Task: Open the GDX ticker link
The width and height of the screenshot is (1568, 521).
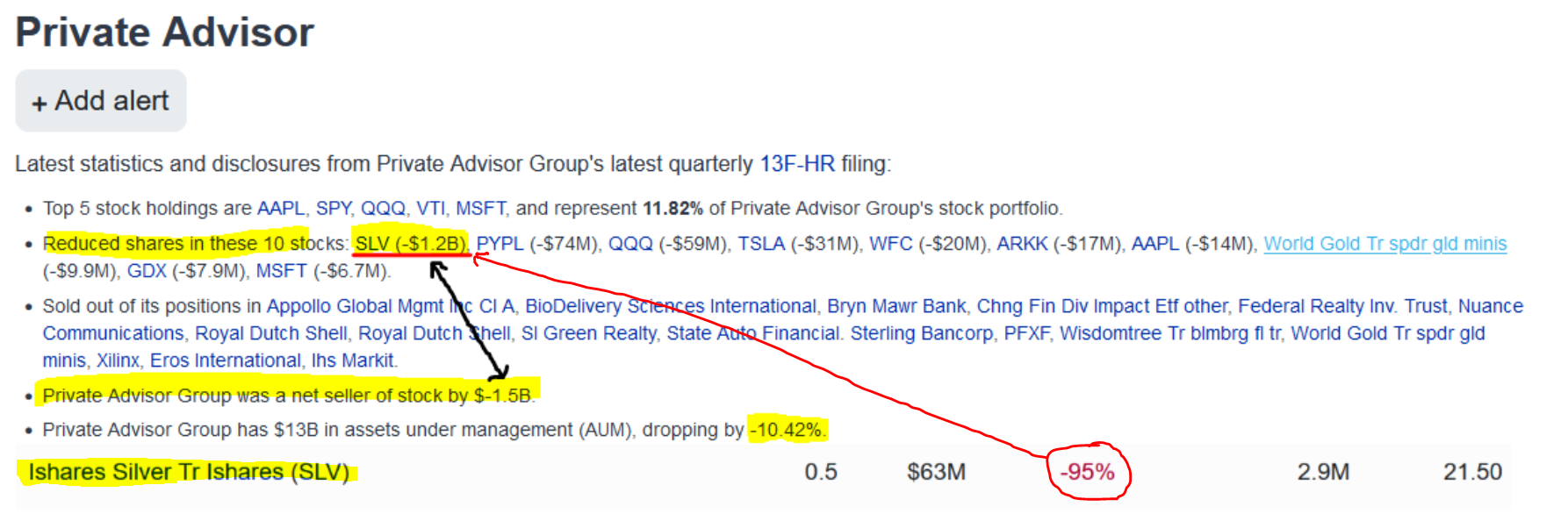Action: pyautogui.click(x=147, y=271)
